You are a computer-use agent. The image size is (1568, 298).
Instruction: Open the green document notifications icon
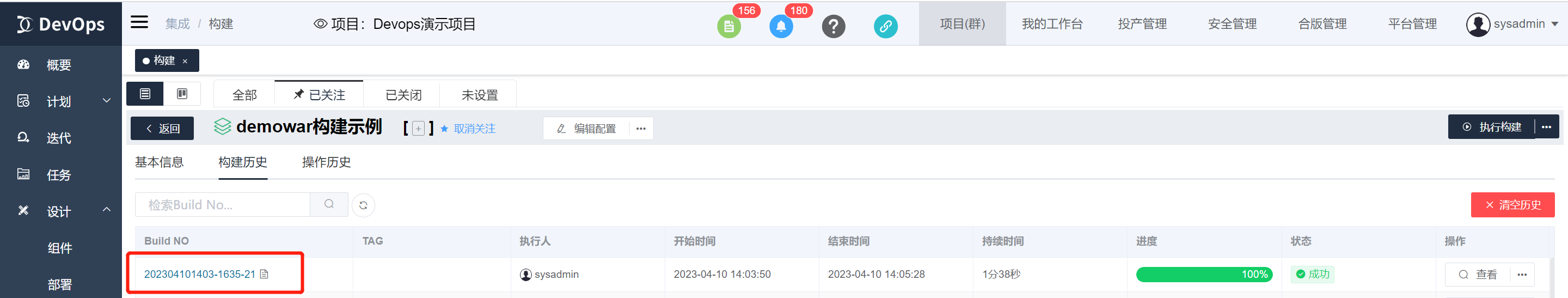coord(728,26)
